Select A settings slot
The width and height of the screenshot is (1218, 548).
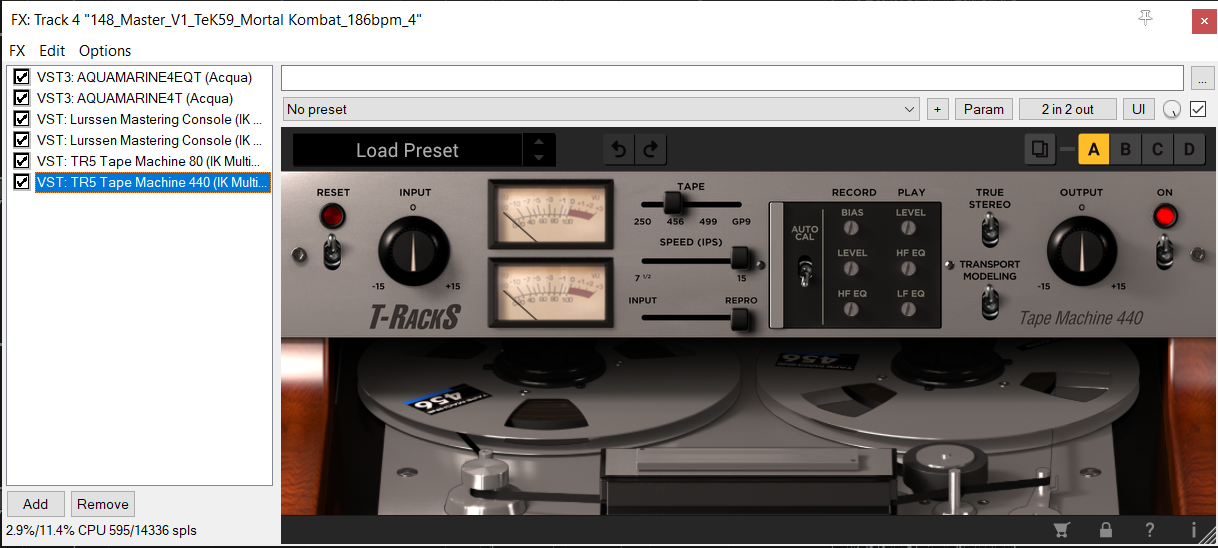click(1093, 150)
